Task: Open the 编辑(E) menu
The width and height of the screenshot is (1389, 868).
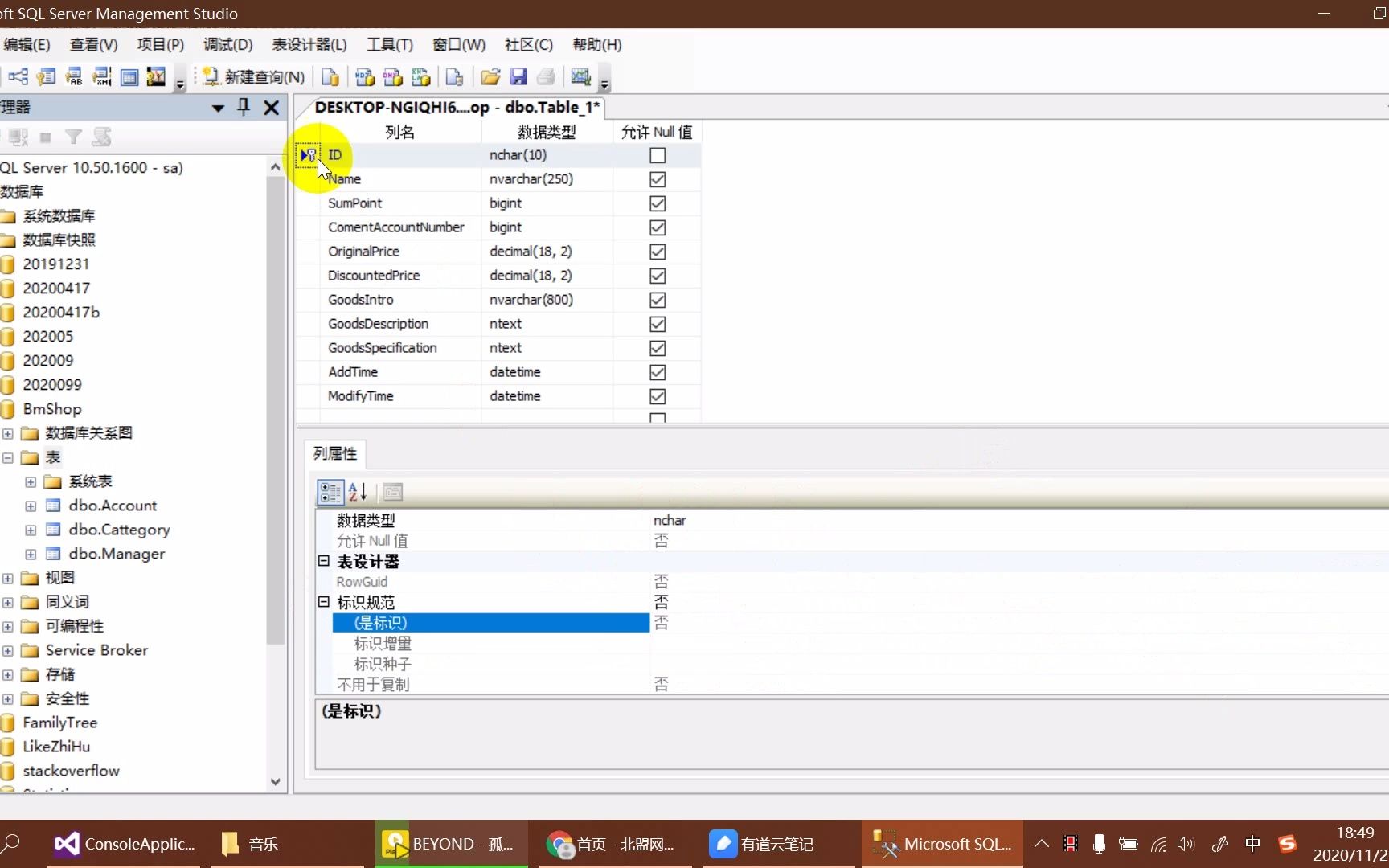Action: (26, 44)
